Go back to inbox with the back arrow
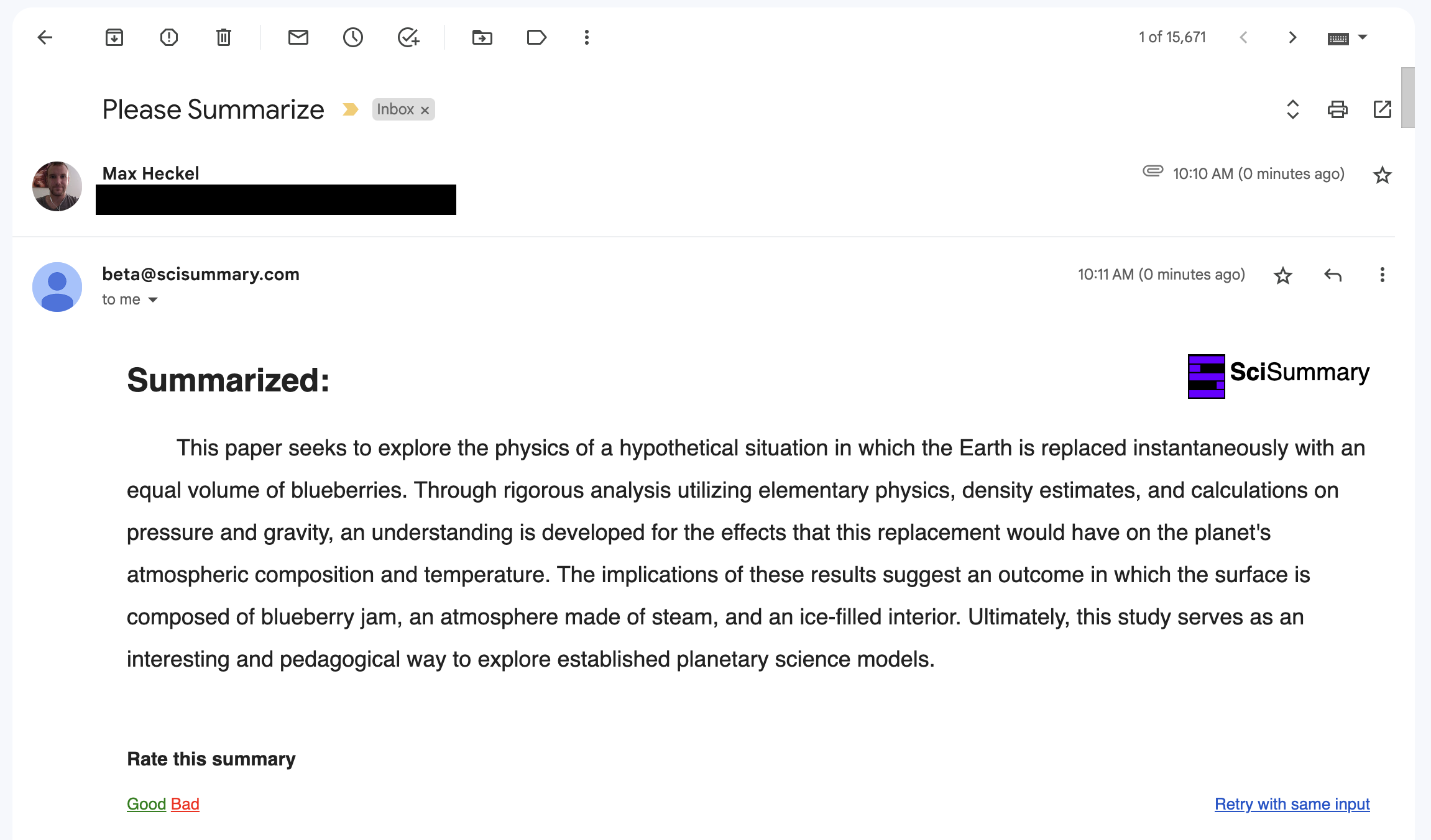The height and width of the screenshot is (840, 1431). coord(45,37)
